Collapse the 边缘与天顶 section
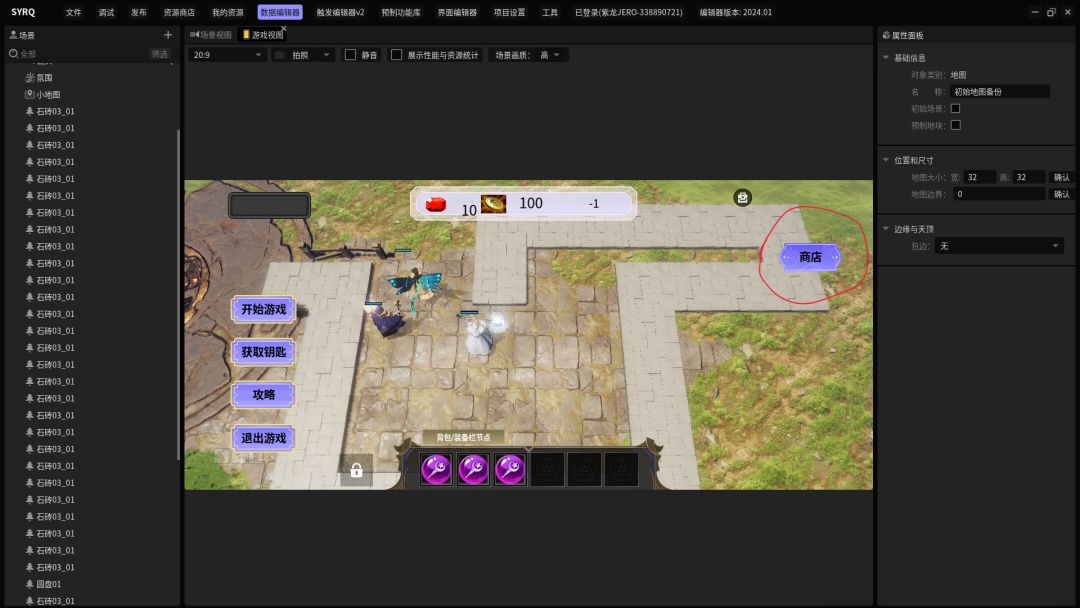This screenshot has height=608, width=1080. coord(886,229)
